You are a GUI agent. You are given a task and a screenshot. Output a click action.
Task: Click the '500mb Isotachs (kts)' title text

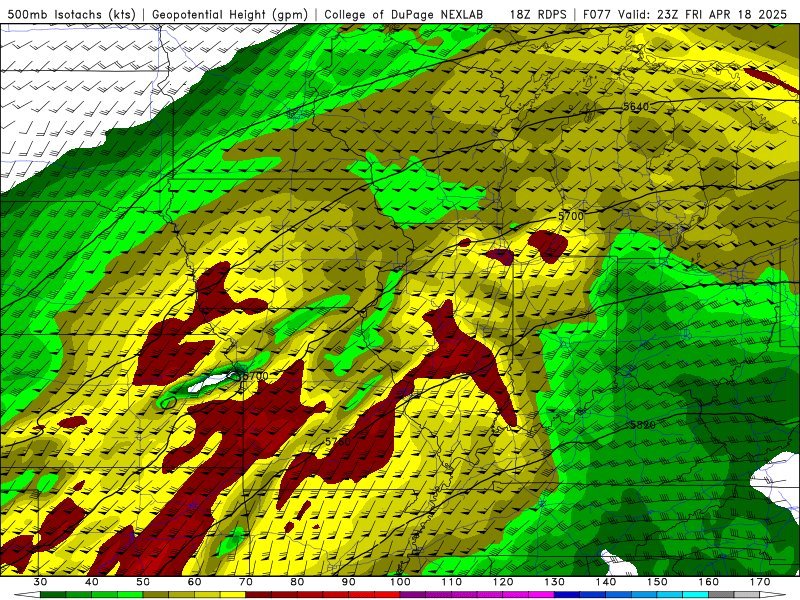[71, 14]
